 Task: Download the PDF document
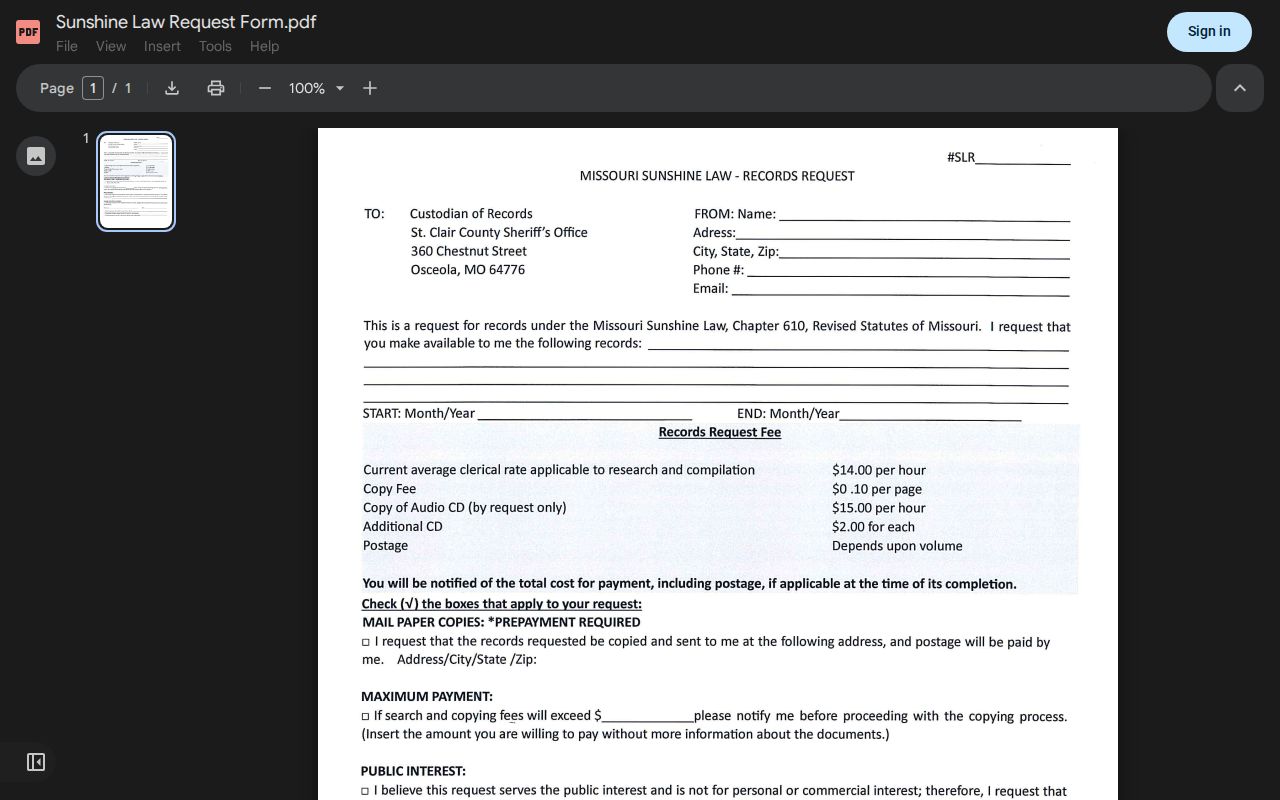pos(172,88)
